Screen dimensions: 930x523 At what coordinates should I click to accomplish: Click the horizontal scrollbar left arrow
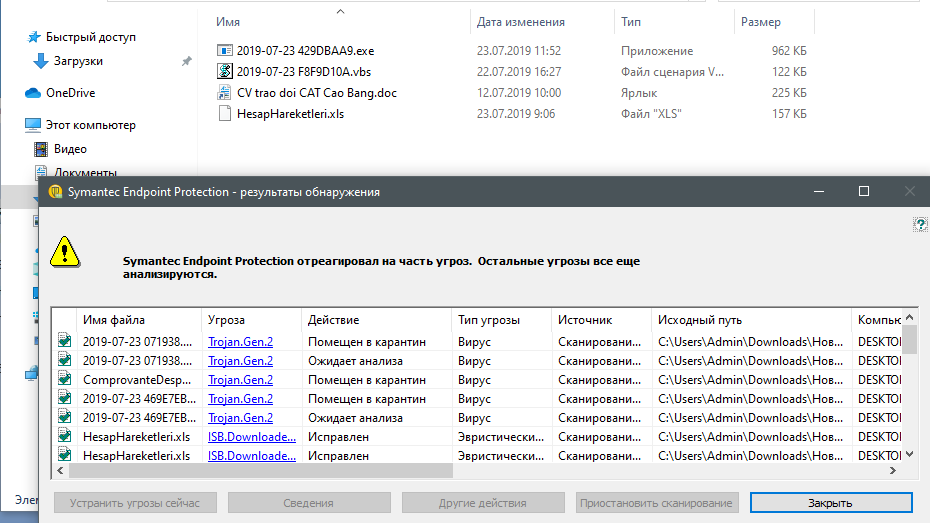[x=60, y=470]
